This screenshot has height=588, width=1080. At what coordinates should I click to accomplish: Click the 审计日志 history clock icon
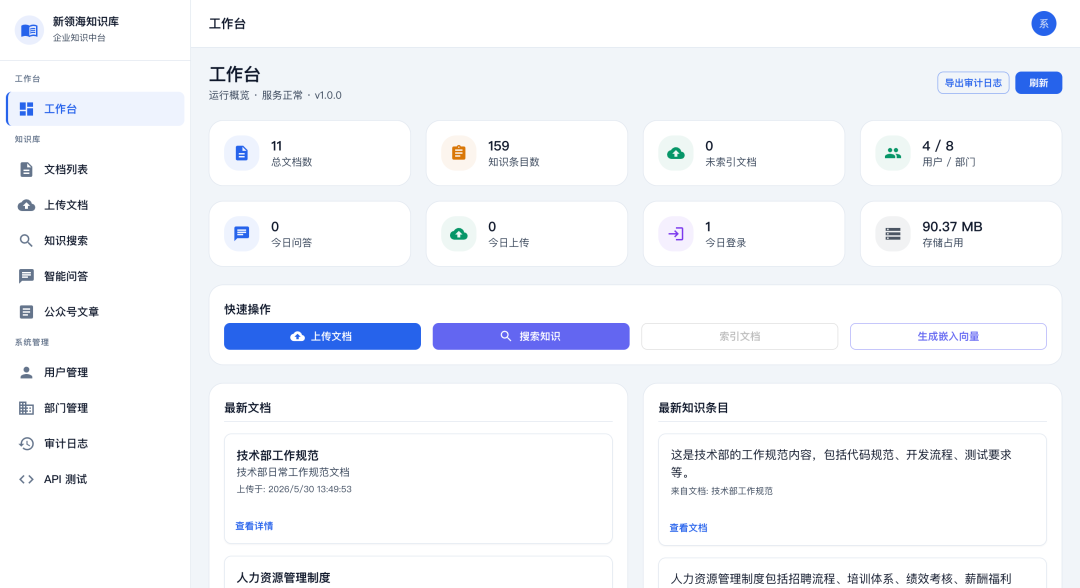(x=26, y=443)
